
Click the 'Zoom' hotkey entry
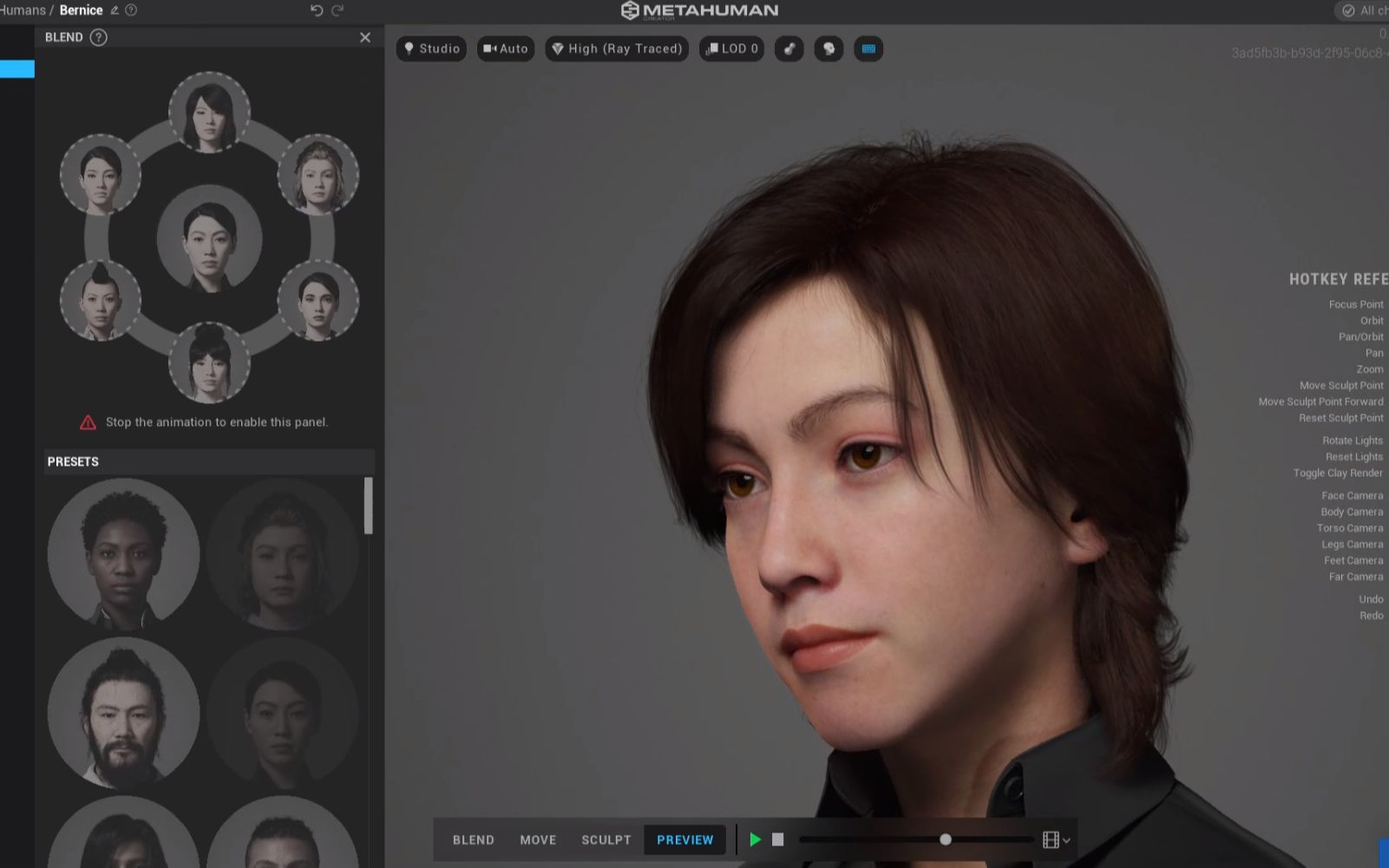click(1370, 369)
